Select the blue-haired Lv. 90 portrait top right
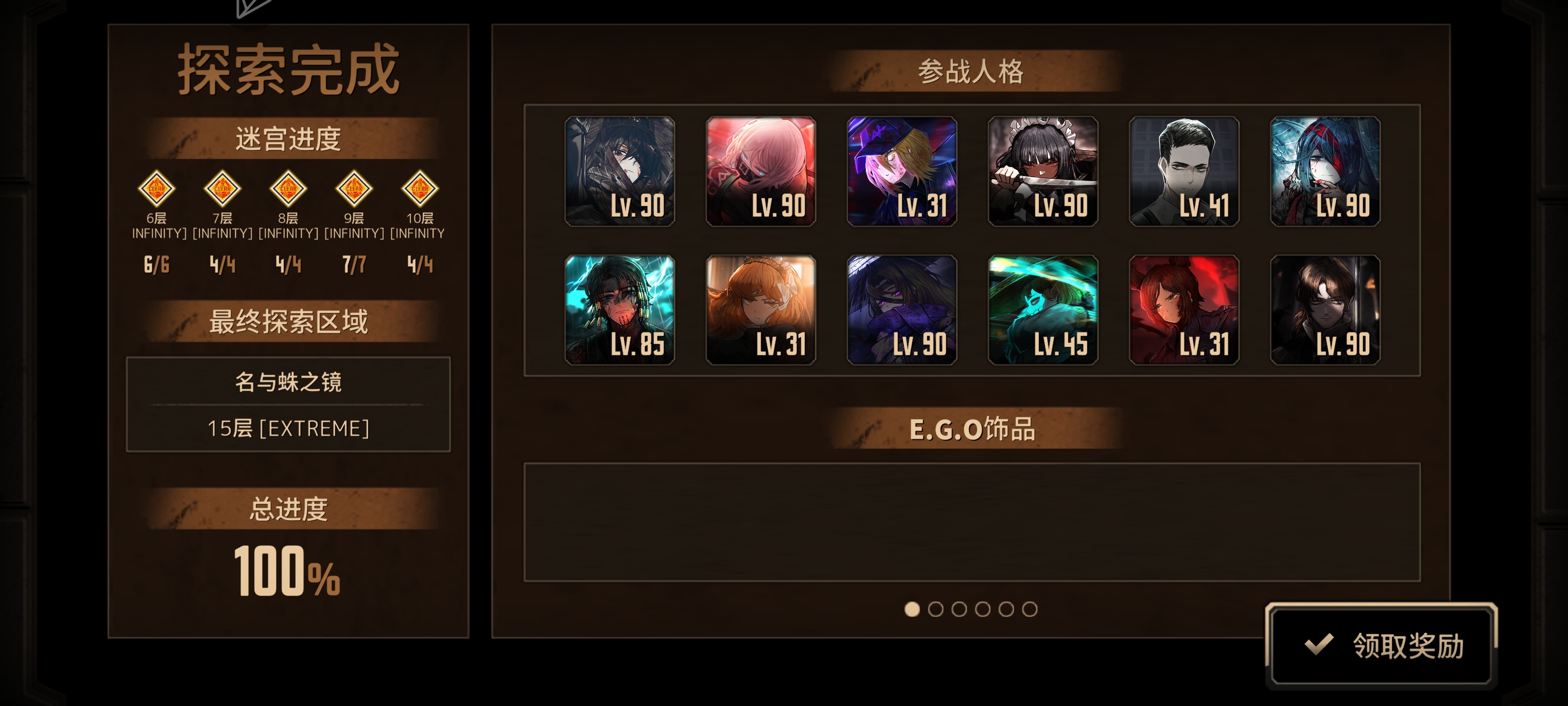This screenshot has height=706, width=1568. (1325, 171)
